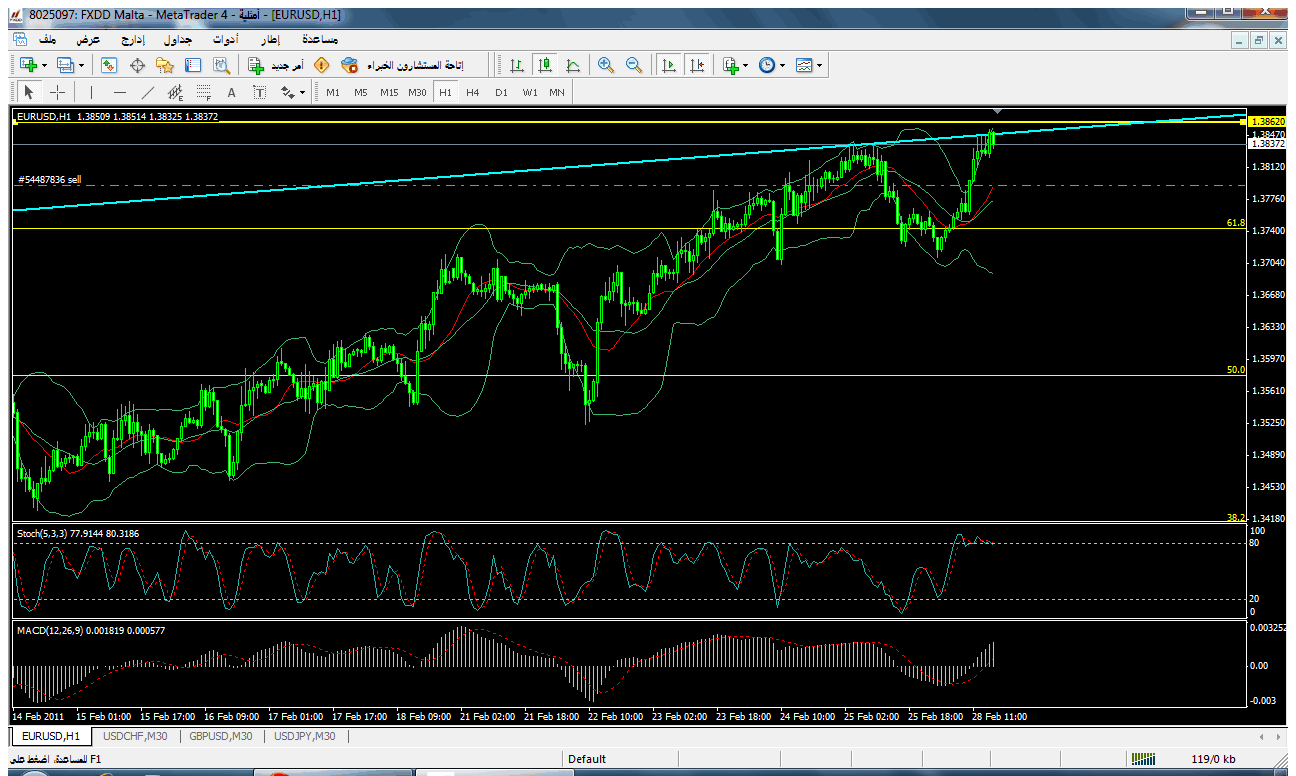Set timeframe to M15
This screenshot has width=1296, height=776.
389,92
